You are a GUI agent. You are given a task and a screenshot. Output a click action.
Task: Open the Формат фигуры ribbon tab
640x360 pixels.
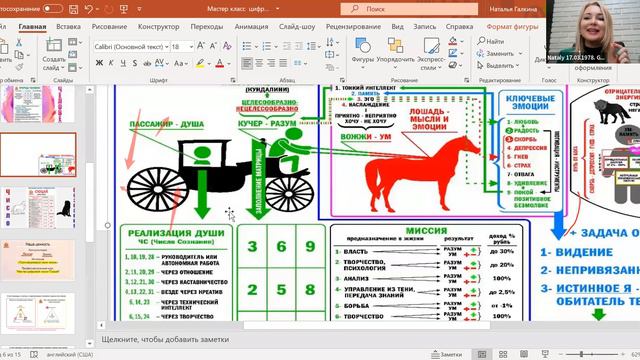coord(512,27)
